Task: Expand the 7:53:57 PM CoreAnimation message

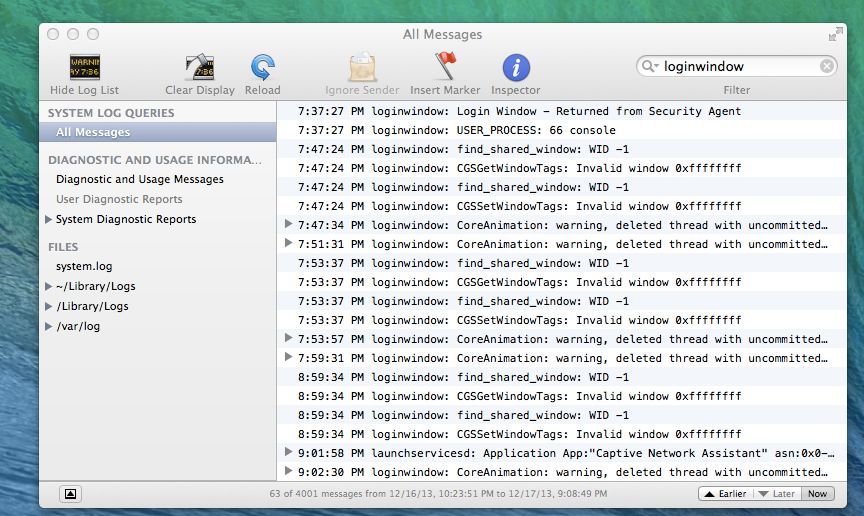Action: click(288, 337)
